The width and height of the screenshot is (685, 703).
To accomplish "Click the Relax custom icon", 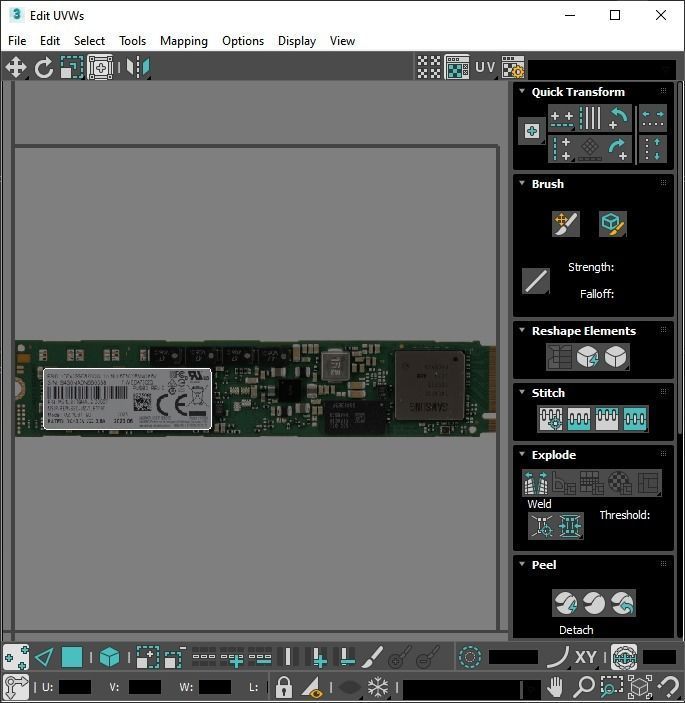I will (x=616, y=357).
